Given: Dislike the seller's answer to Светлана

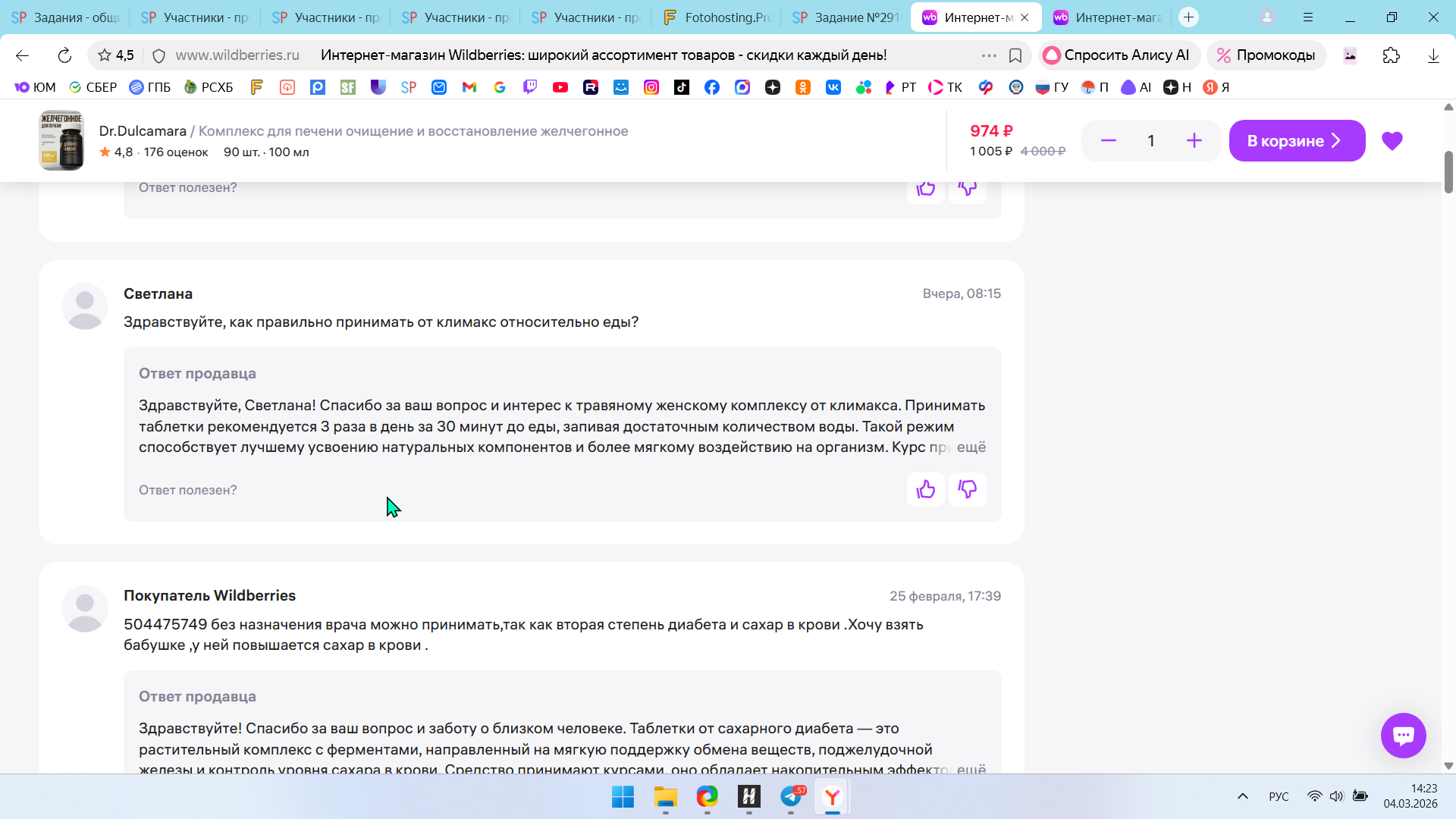Looking at the screenshot, I should point(967,490).
